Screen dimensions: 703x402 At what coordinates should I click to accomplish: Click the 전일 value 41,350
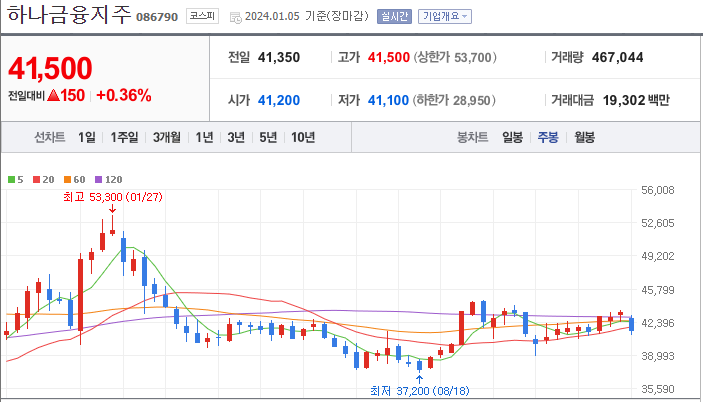pos(279,57)
